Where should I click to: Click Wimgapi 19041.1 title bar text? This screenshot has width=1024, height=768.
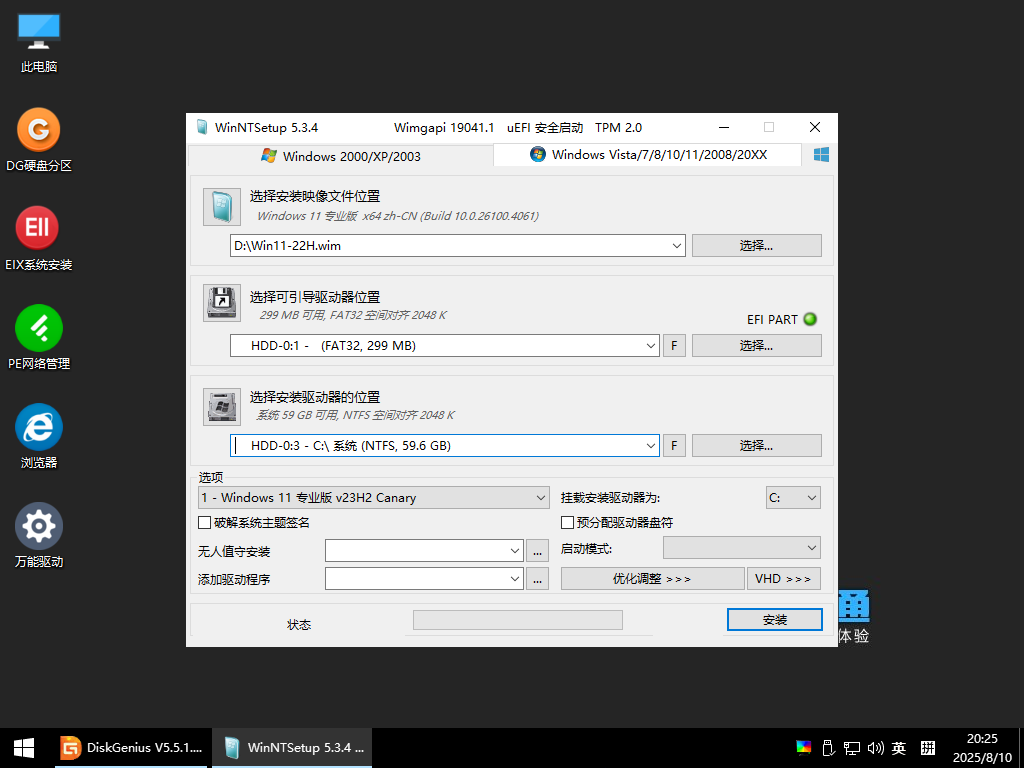444,127
